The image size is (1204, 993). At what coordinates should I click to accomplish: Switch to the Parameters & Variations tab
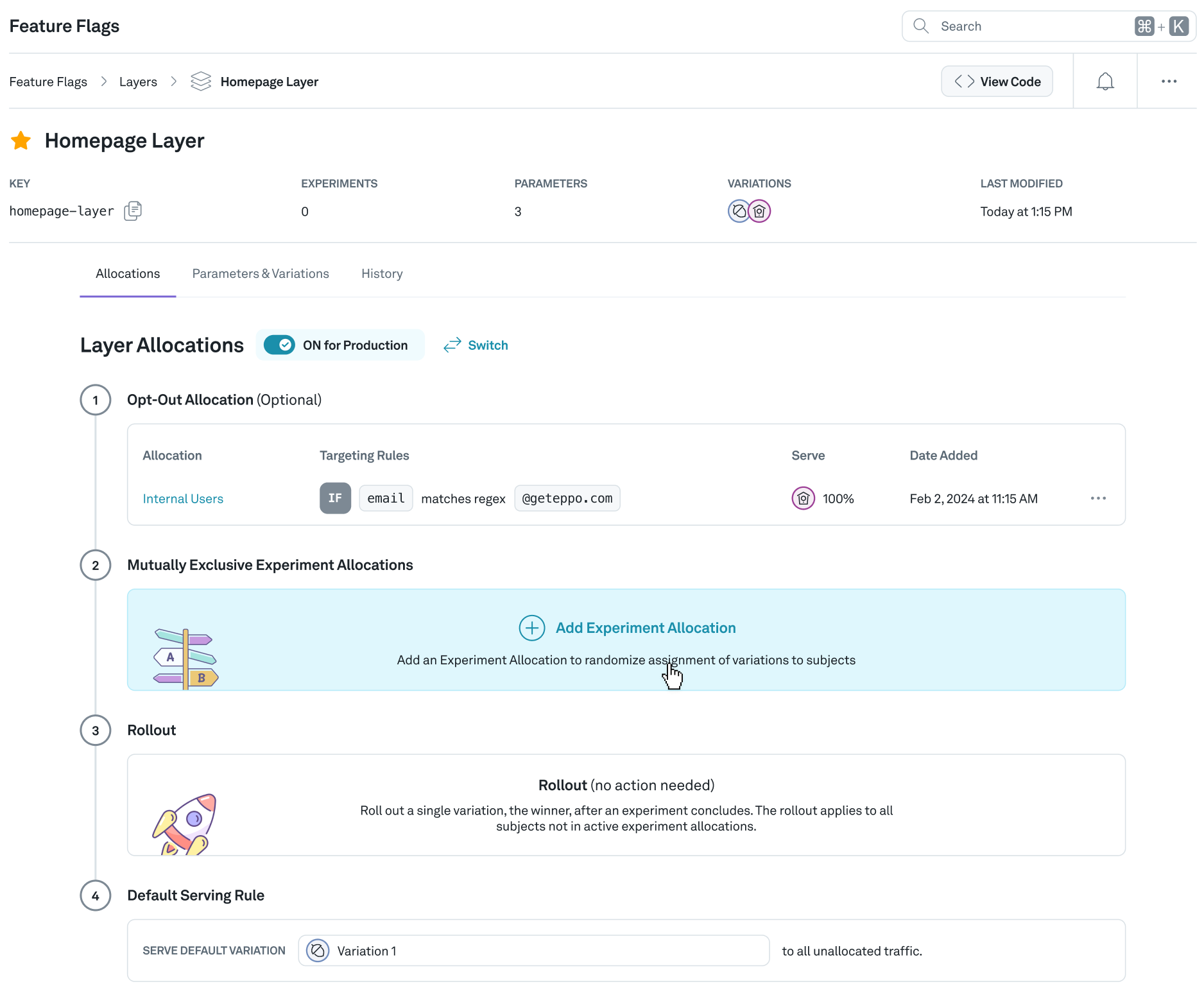(x=260, y=273)
